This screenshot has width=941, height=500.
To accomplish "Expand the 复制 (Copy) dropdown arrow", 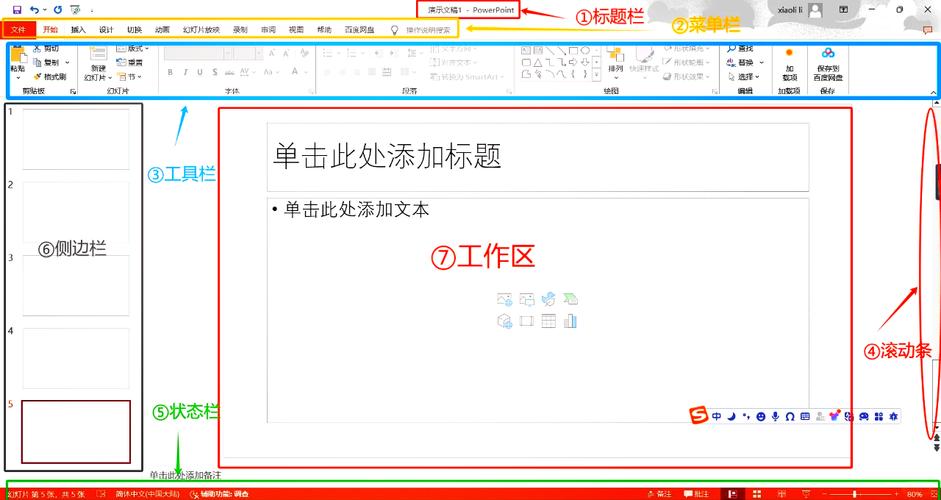I will (x=67, y=62).
